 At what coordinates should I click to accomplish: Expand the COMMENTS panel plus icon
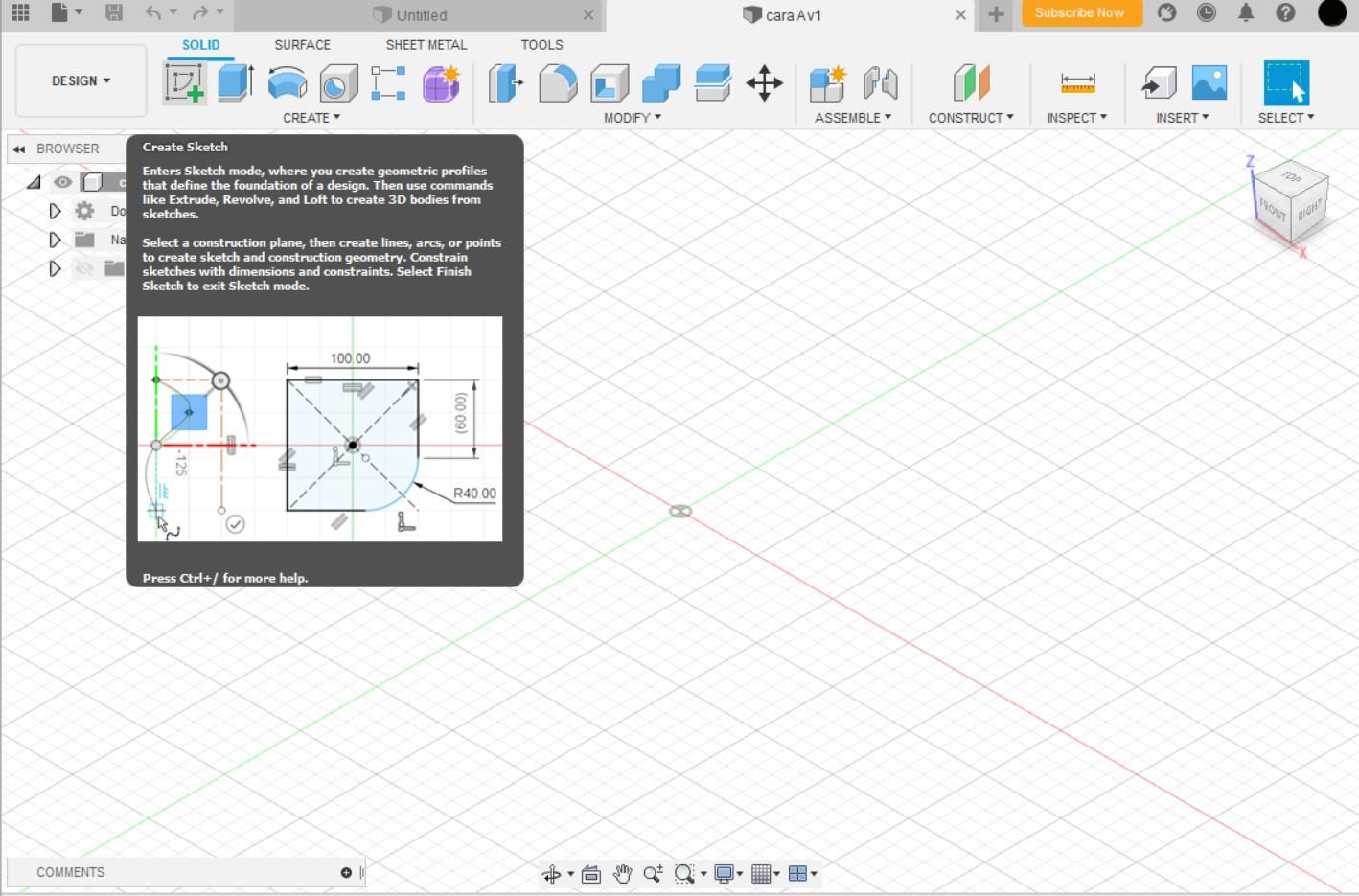346,872
